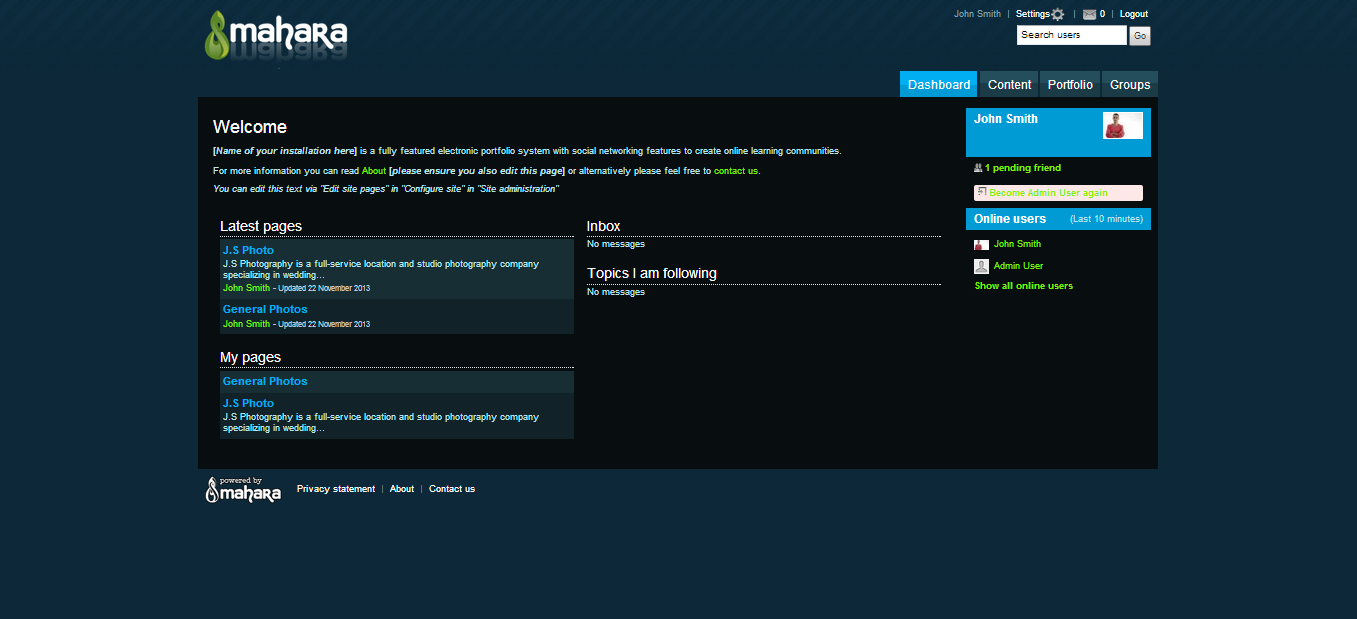Click the pending friend people icon
The height and width of the screenshot is (619, 1357).
978,169
